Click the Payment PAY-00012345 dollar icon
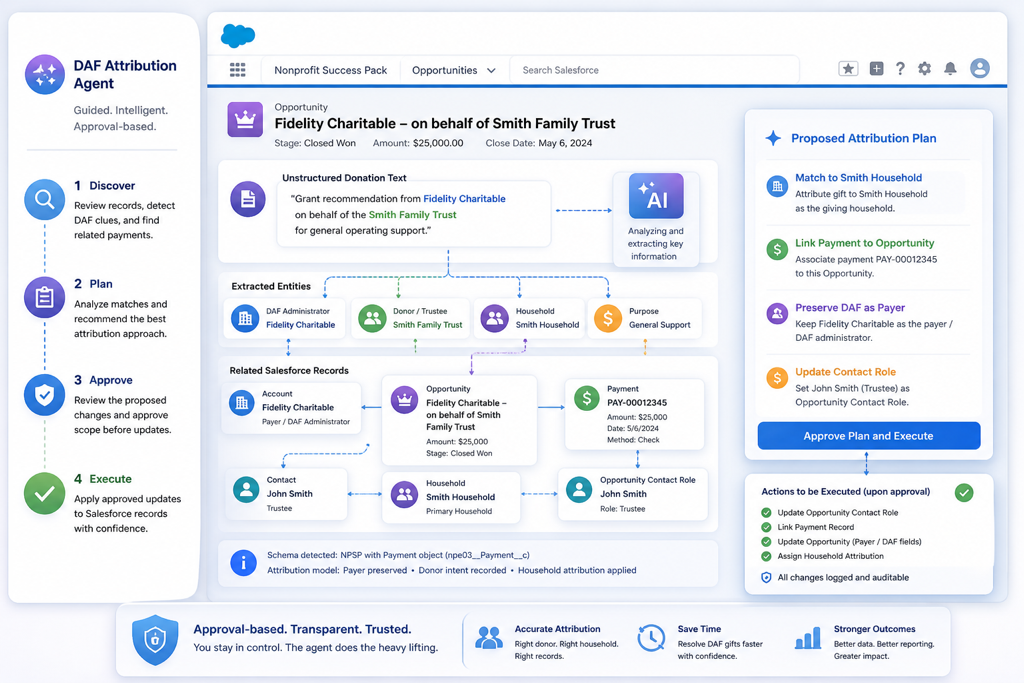Image resolution: width=1024 pixels, height=683 pixels. [x=586, y=398]
